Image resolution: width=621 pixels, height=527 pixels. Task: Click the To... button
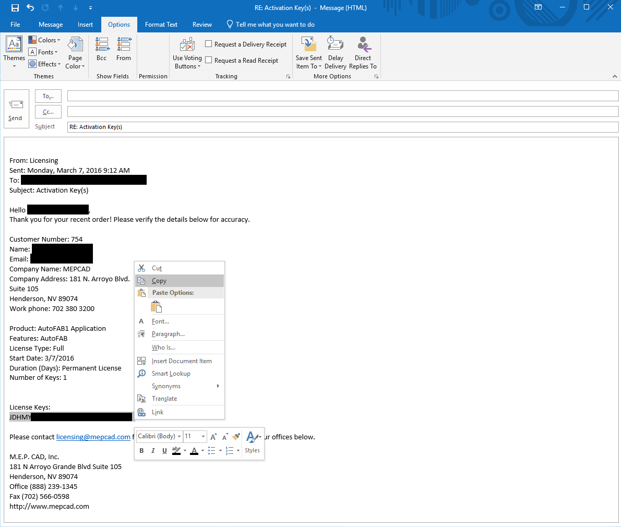48,96
